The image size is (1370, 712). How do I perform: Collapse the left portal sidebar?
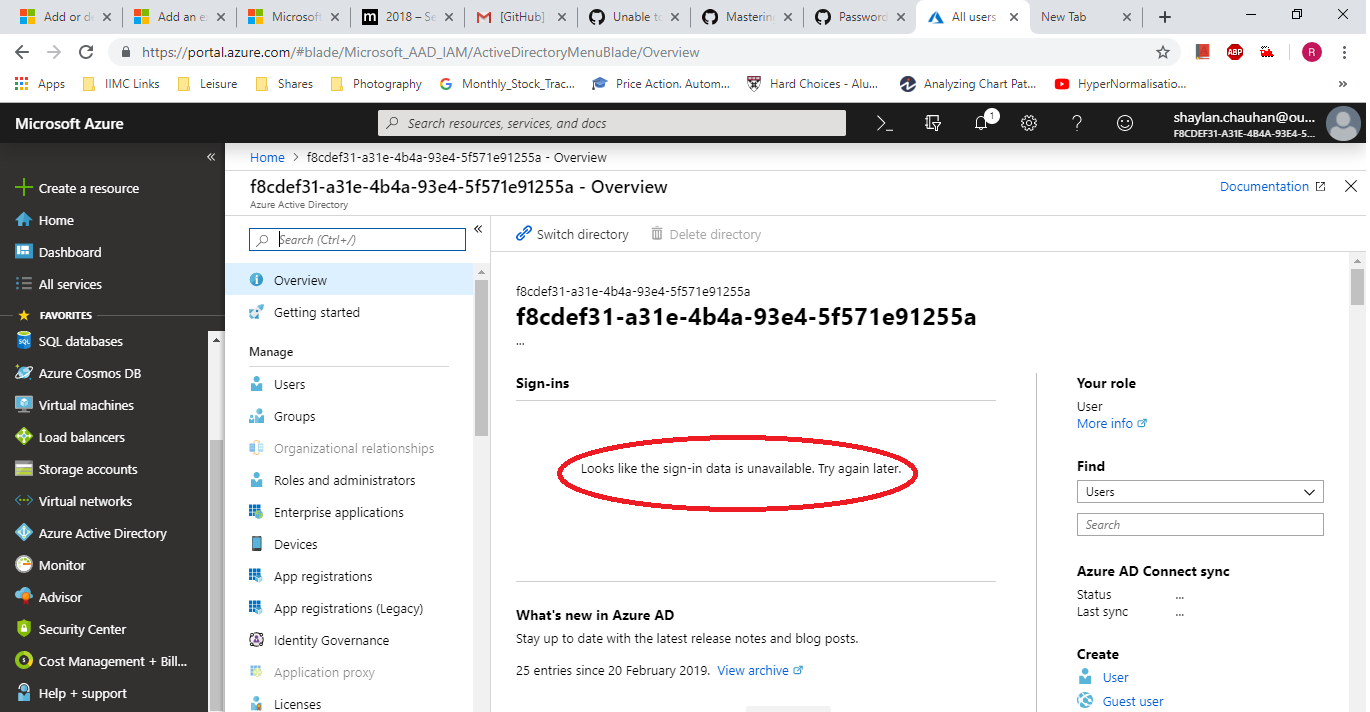pyautogui.click(x=211, y=157)
